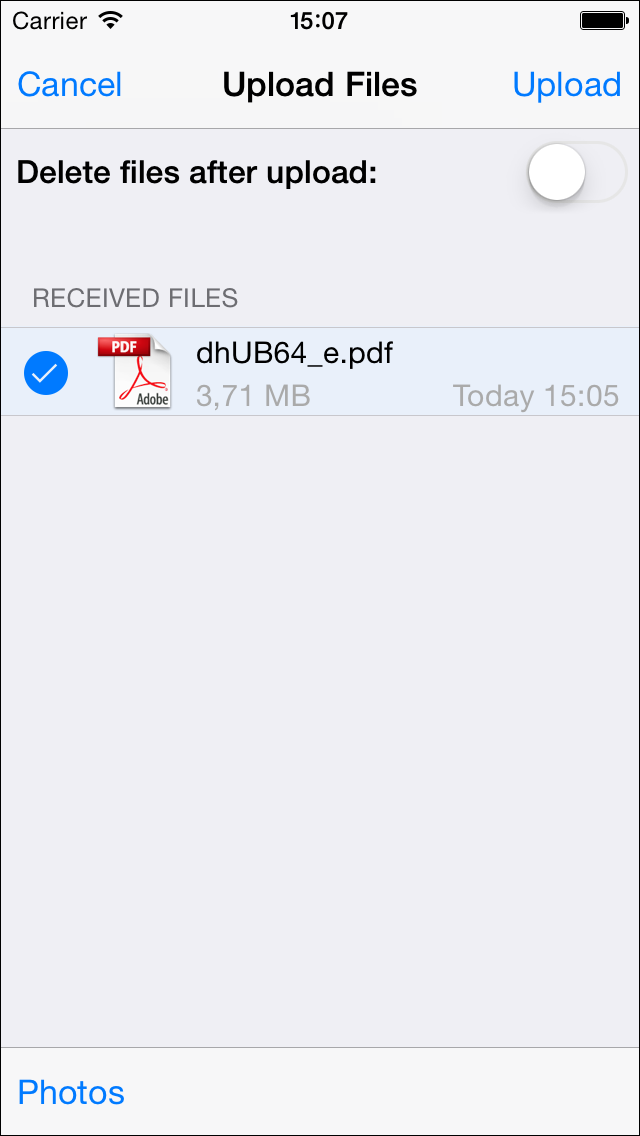Deselect the blue checkmark for dhUB64_e.pdf
The width and height of the screenshot is (640, 1136).
tap(46, 372)
